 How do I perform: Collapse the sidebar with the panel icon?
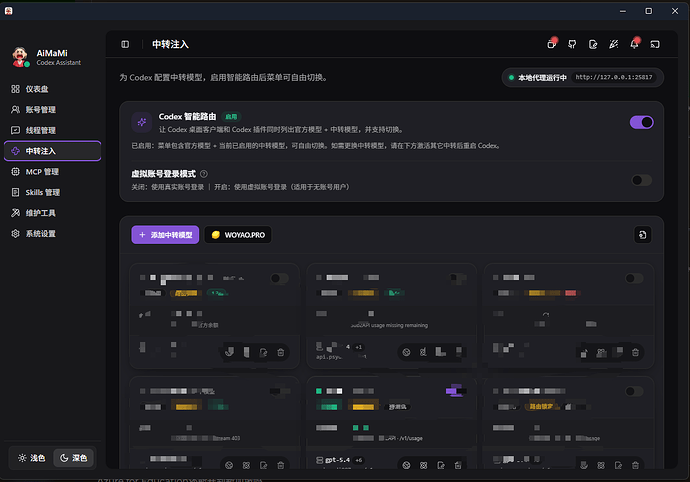click(x=125, y=44)
